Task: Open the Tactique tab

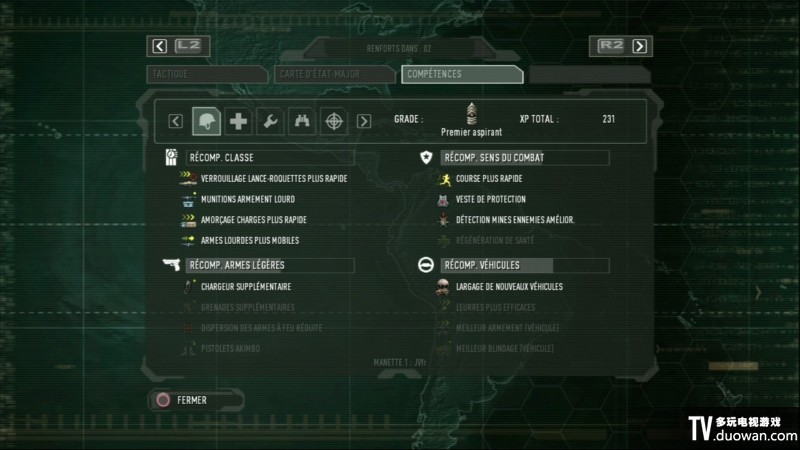Action: [x=207, y=74]
